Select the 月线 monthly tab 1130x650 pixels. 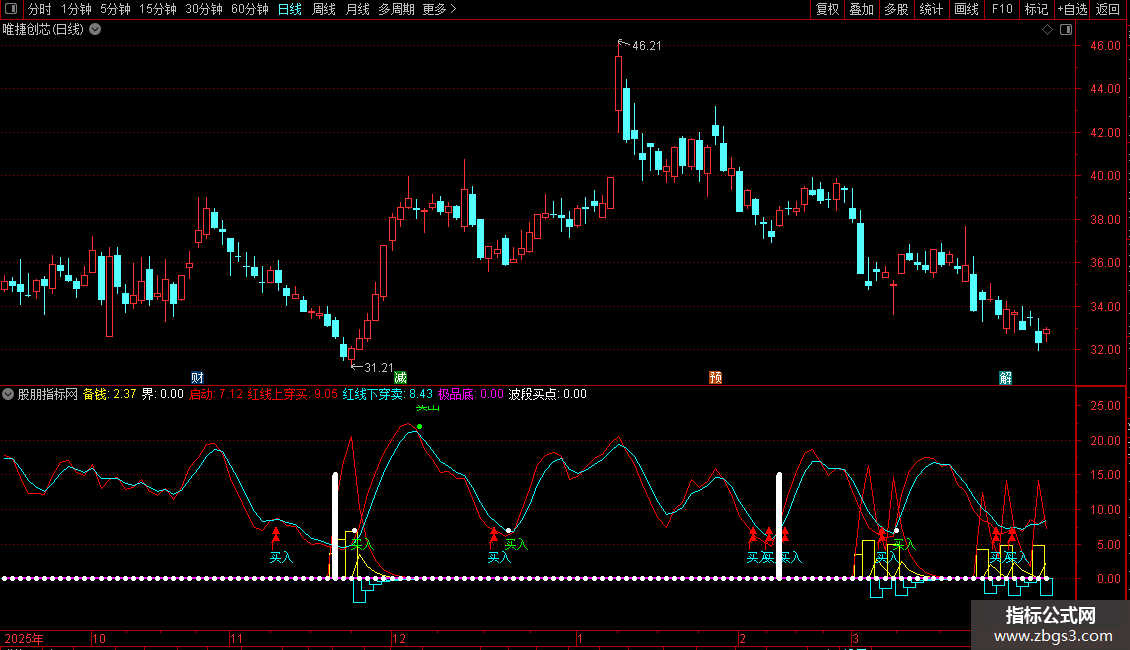pos(357,9)
